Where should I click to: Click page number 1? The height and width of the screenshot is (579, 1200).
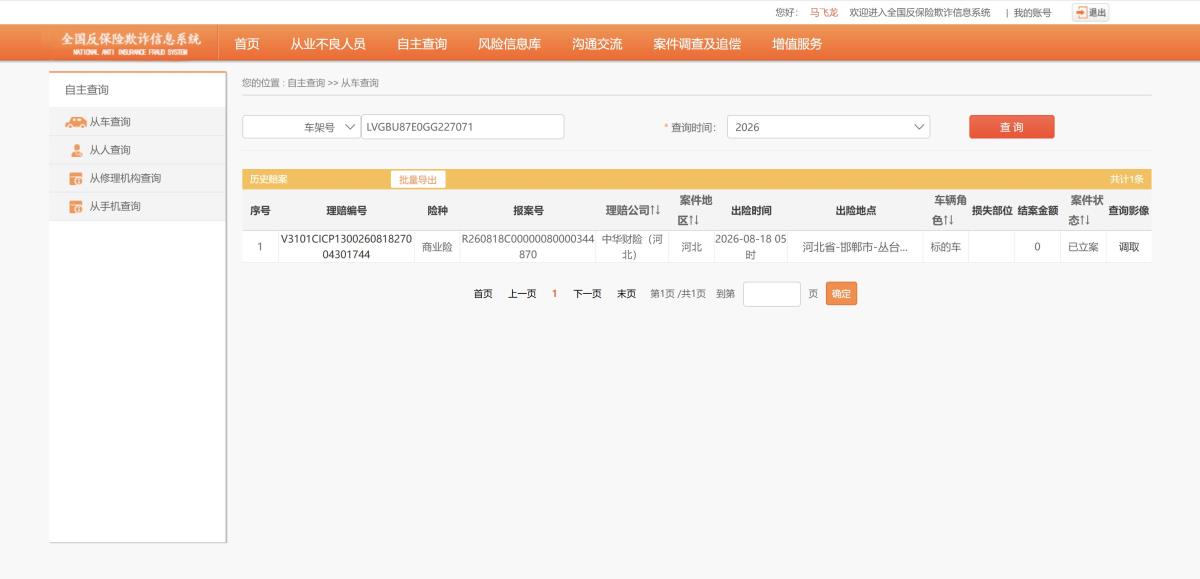click(x=555, y=294)
